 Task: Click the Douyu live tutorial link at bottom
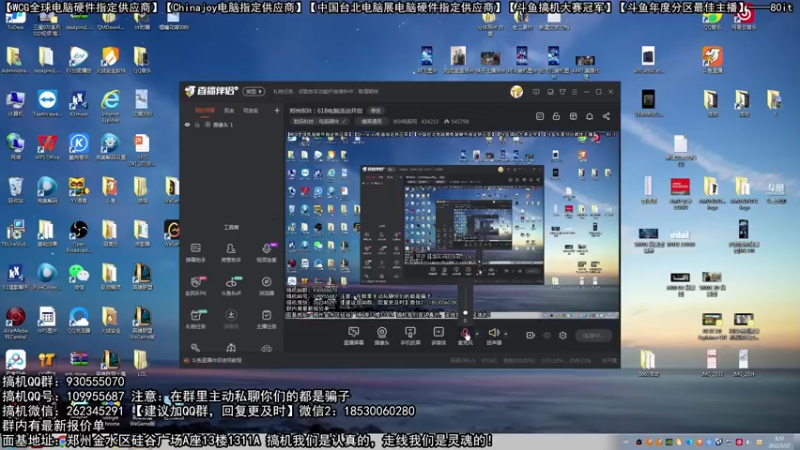(217, 360)
